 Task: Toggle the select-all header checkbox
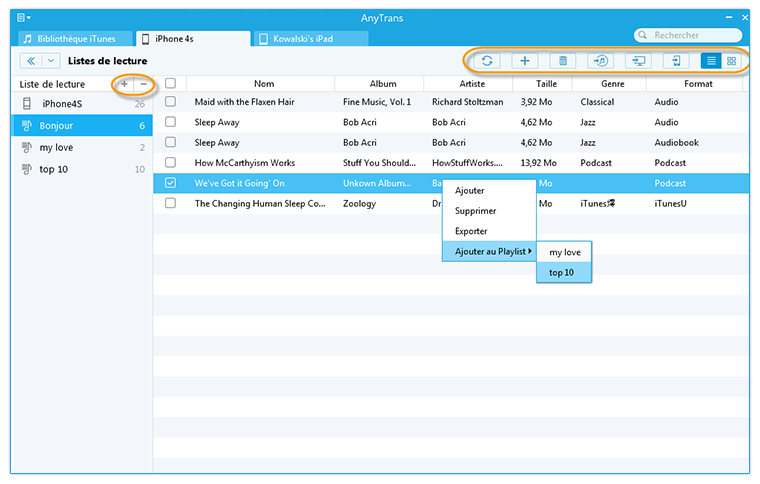[x=170, y=83]
